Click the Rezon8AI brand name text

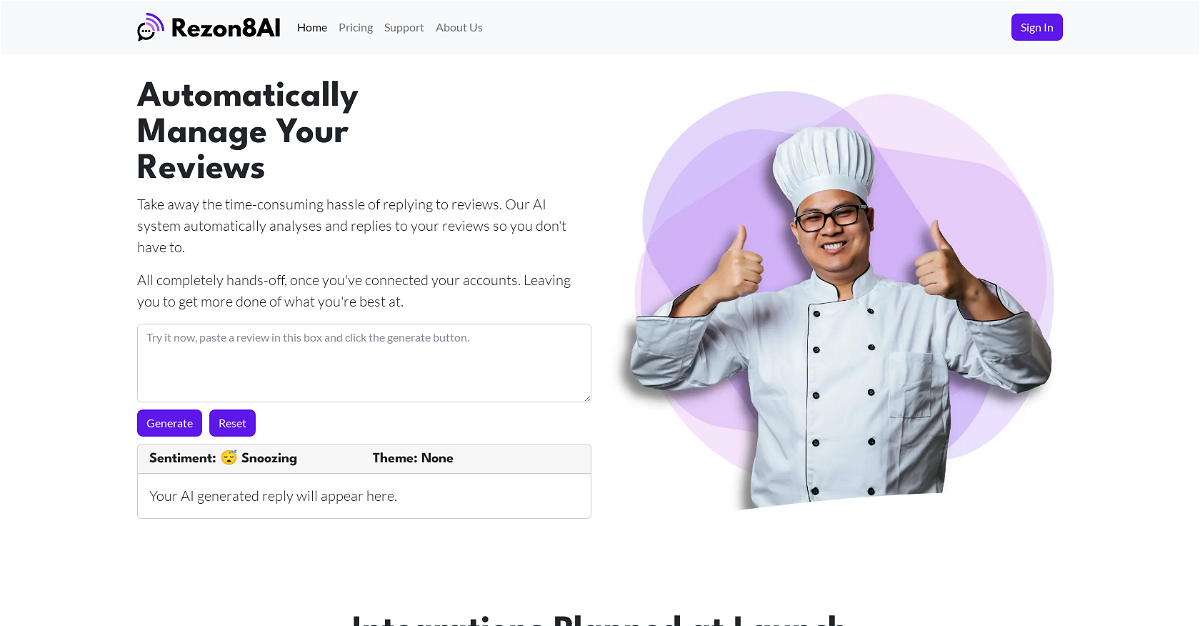[226, 28]
